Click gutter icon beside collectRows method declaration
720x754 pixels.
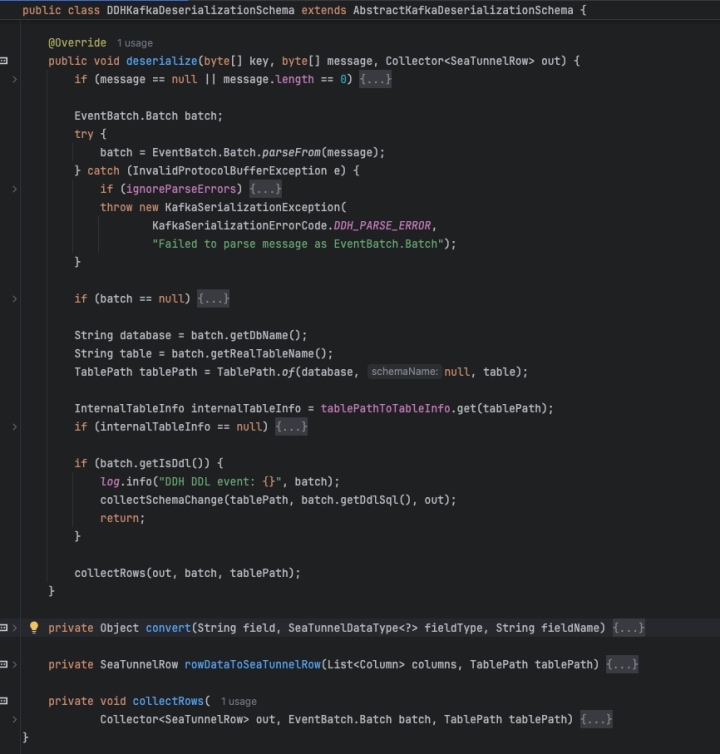[x=4, y=701]
